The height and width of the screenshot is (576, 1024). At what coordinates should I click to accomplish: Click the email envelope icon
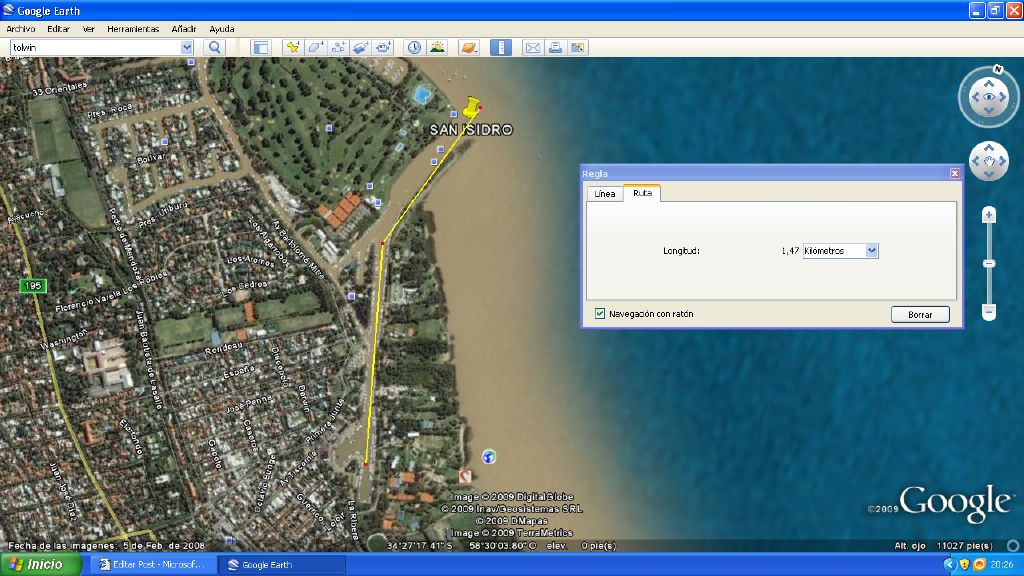533,47
